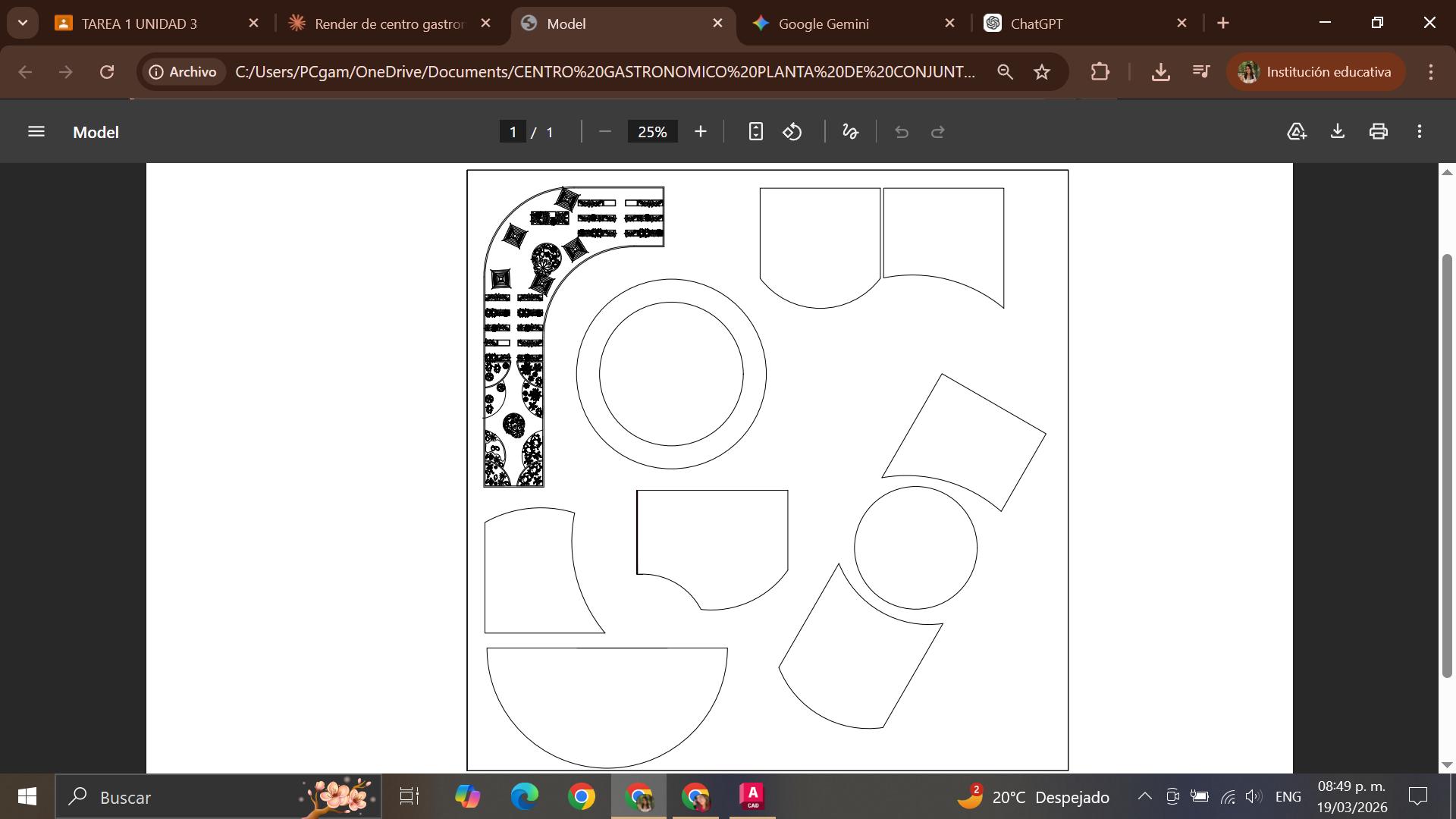Open the Extensions puzzle icon
Viewport: 1456px width, 819px height.
coord(1100,72)
